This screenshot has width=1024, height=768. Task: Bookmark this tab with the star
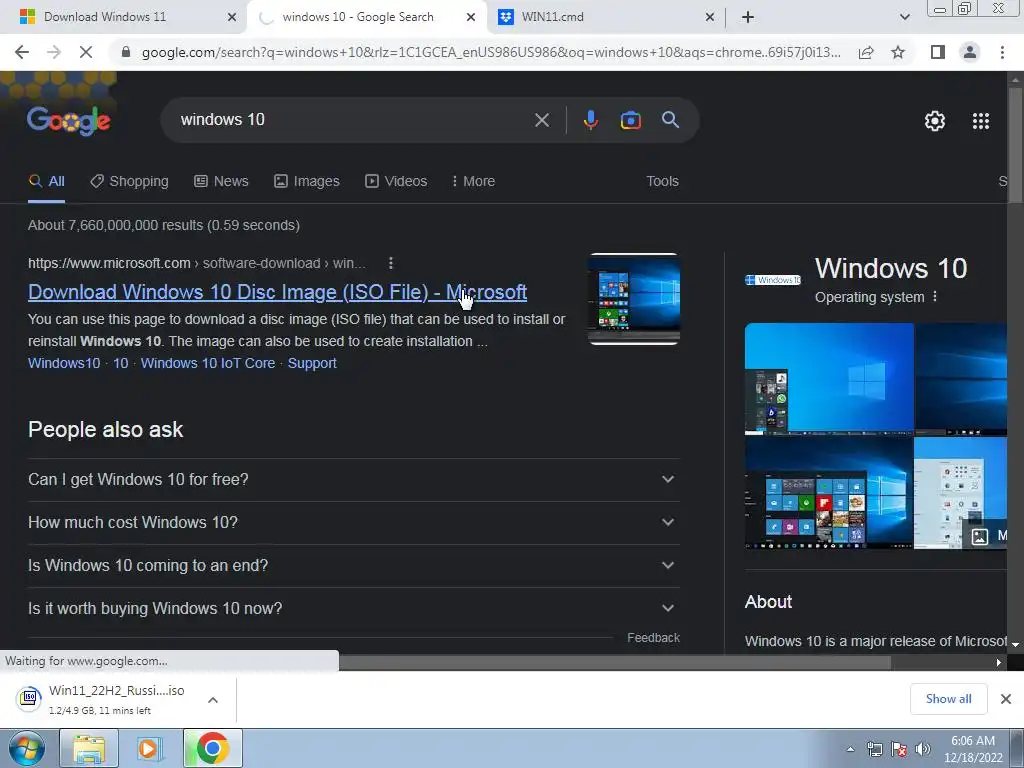(898, 52)
